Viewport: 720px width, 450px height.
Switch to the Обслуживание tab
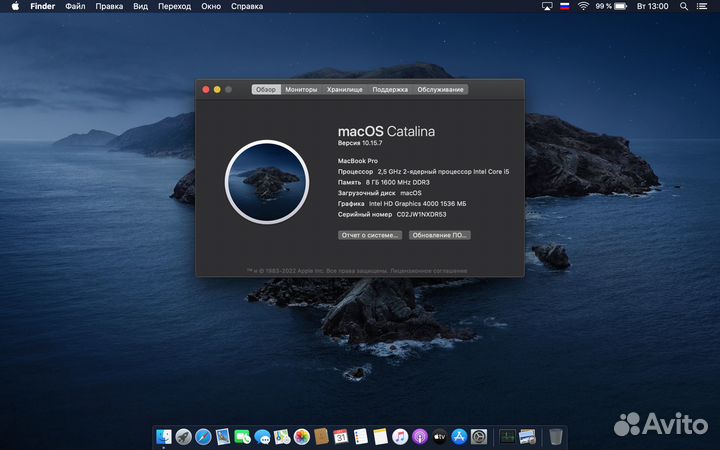pyautogui.click(x=440, y=90)
